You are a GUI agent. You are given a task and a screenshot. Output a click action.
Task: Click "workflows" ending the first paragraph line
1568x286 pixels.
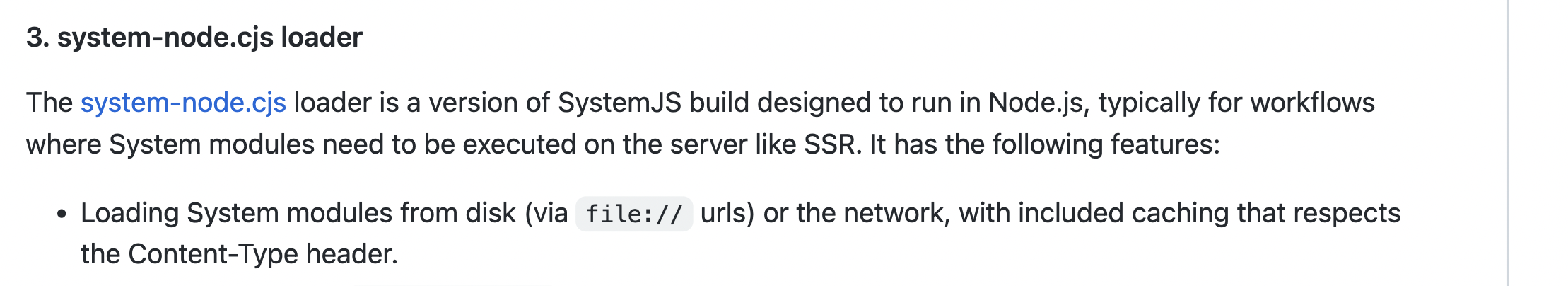[1312, 103]
